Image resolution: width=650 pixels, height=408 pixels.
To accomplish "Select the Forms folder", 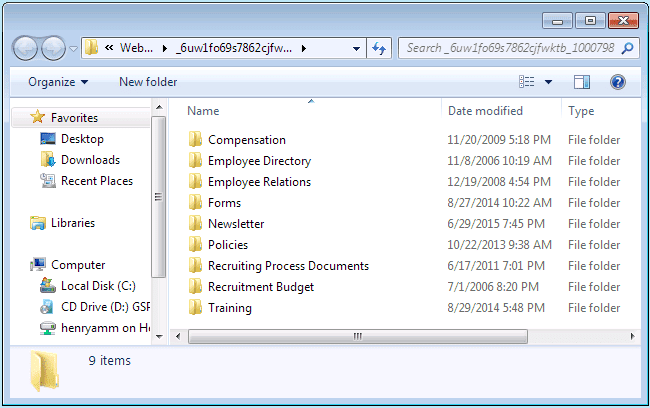I will [224, 203].
